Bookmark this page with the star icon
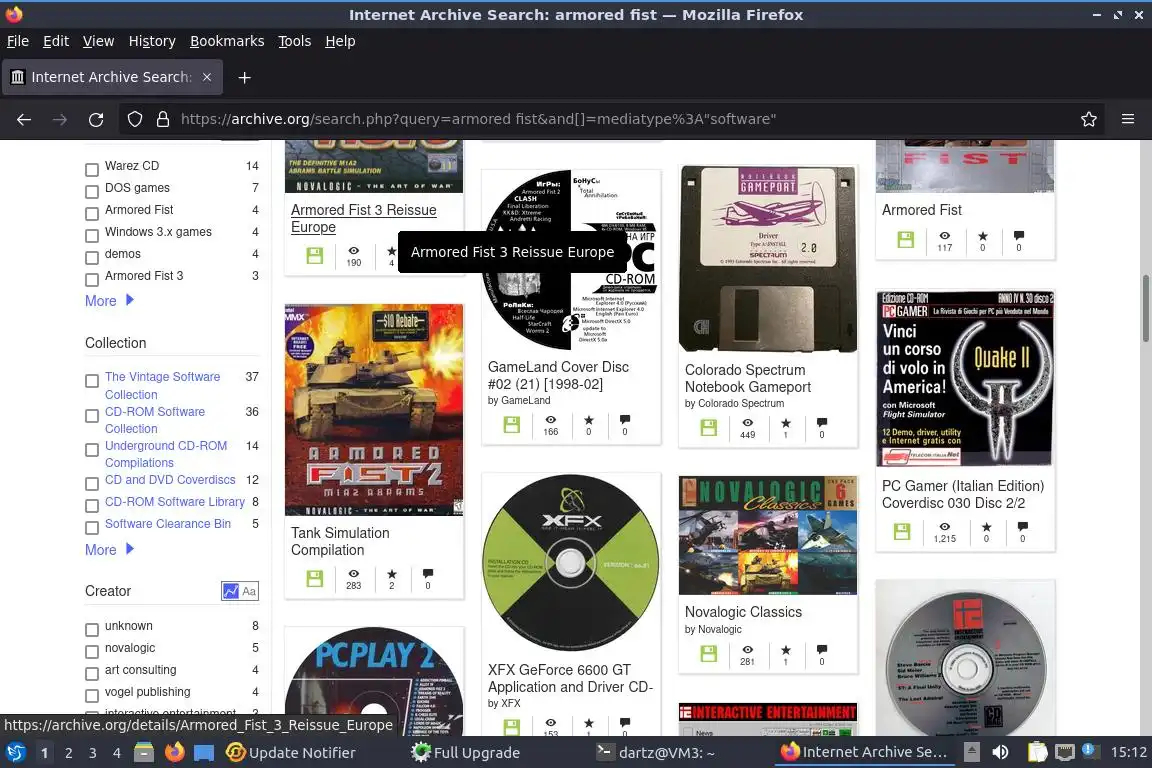Screen dimensions: 1152x768 tap(1089, 119)
